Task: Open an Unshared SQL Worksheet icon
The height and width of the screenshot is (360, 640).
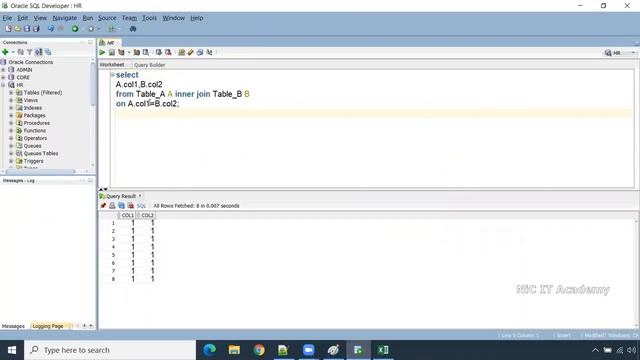Action: pyautogui.click(x=181, y=52)
